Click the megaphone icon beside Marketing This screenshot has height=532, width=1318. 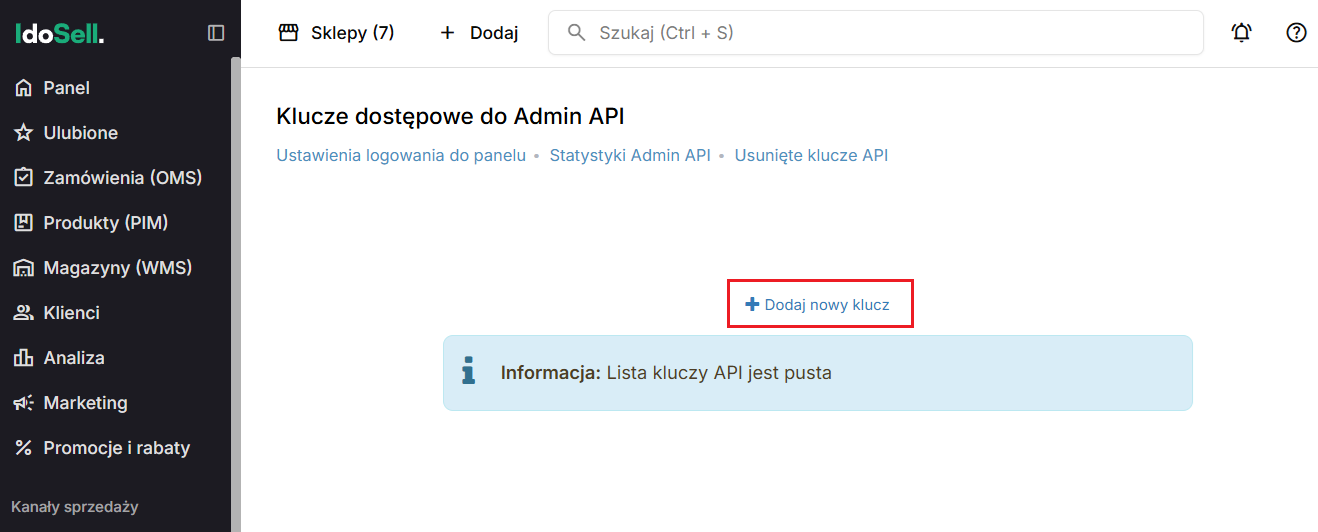tap(23, 403)
